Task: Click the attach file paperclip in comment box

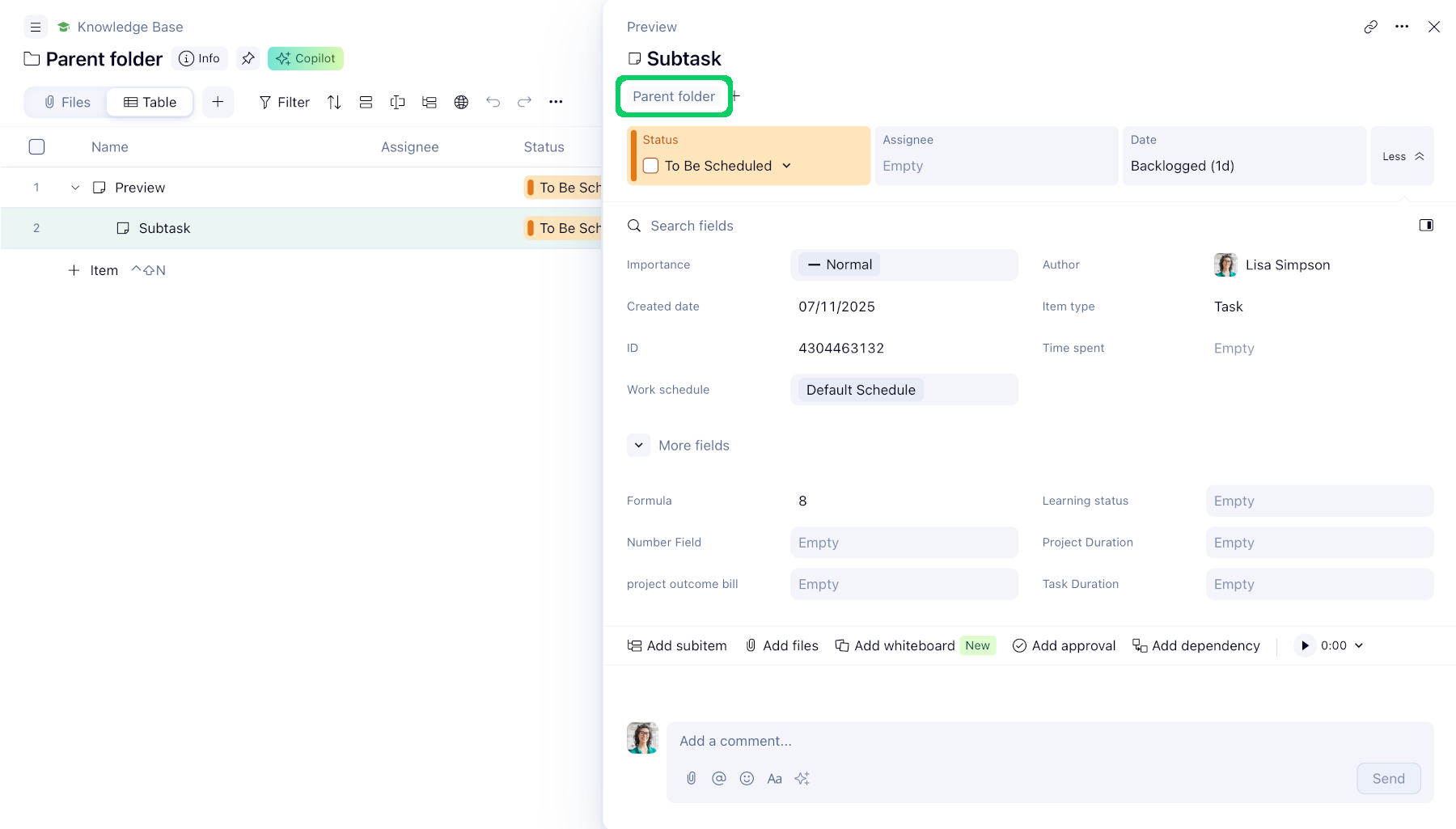Action: coord(692,778)
